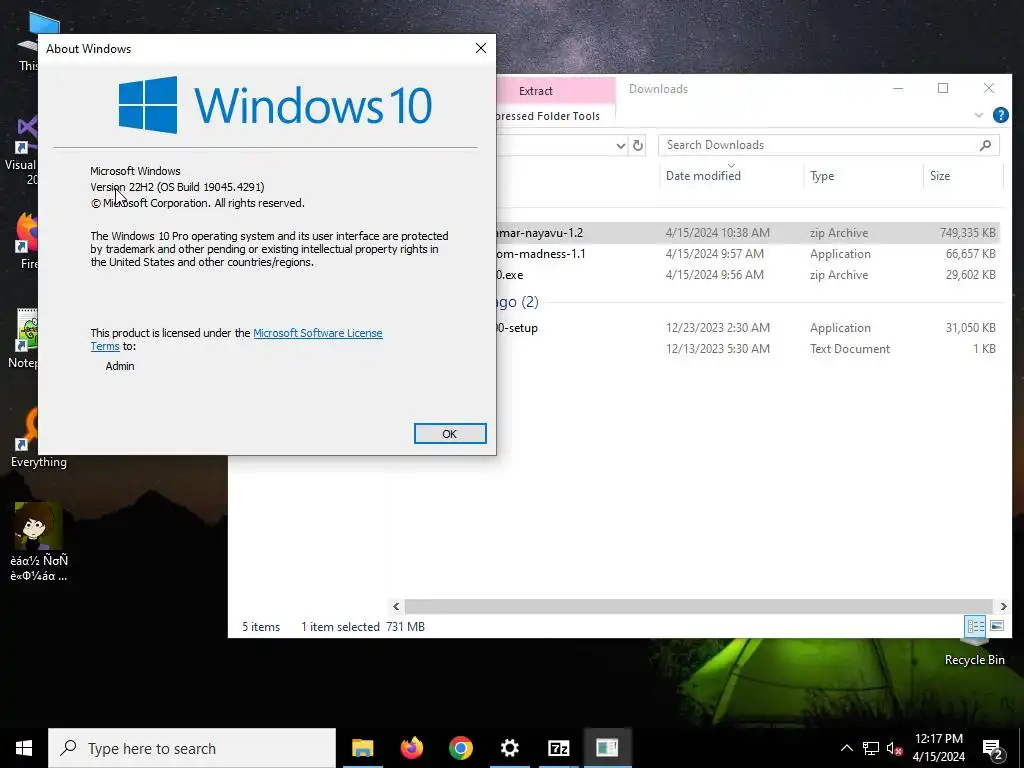
Task: Click left arrow of horizontal scrollbar
Action: (x=396, y=607)
